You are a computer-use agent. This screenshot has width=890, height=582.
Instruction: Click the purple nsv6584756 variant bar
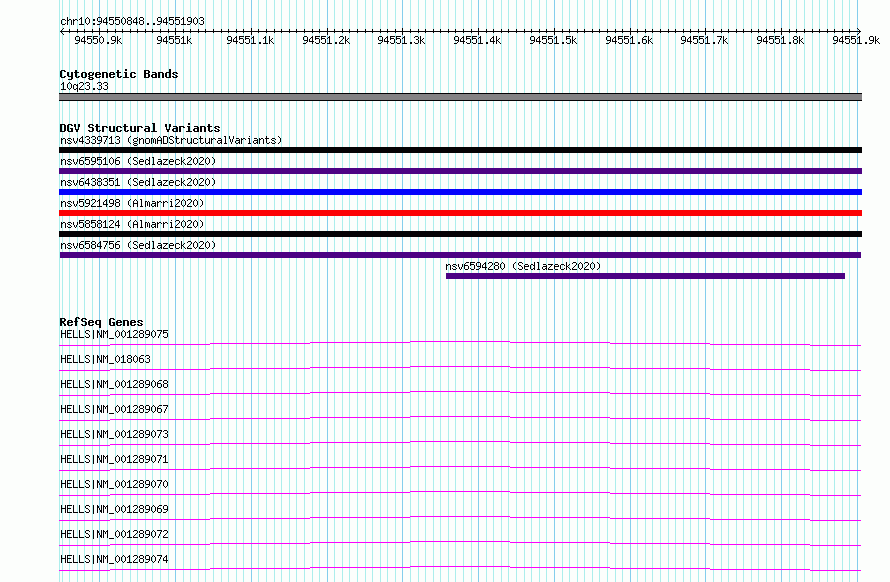460,255
